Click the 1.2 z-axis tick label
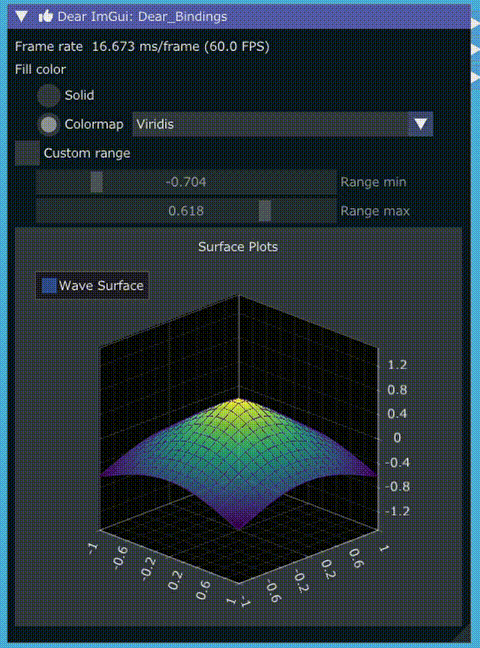Screen dimensions: 480x648 pyautogui.click(x=397, y=365)
